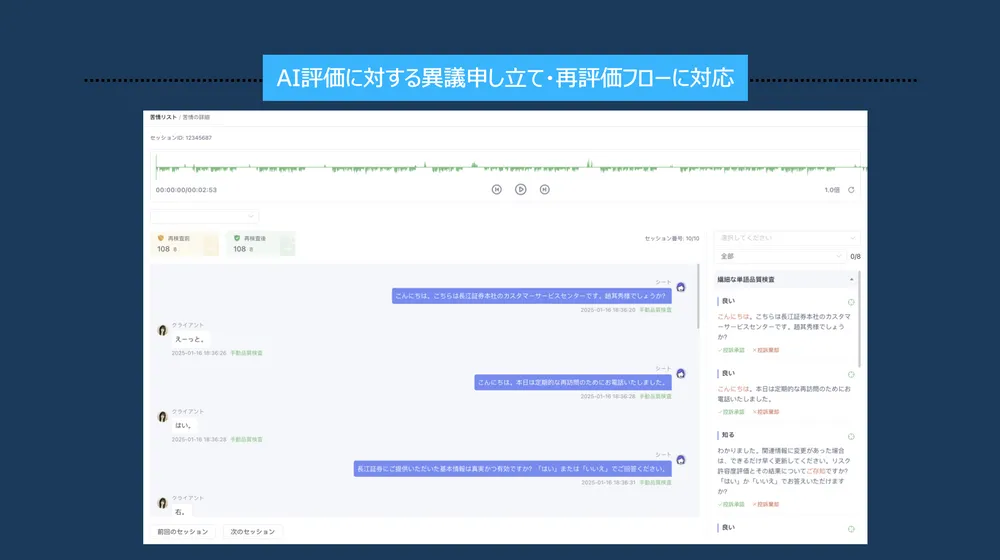Select client message えーっと。
The image size is (1000, 560).
[189, 339]
